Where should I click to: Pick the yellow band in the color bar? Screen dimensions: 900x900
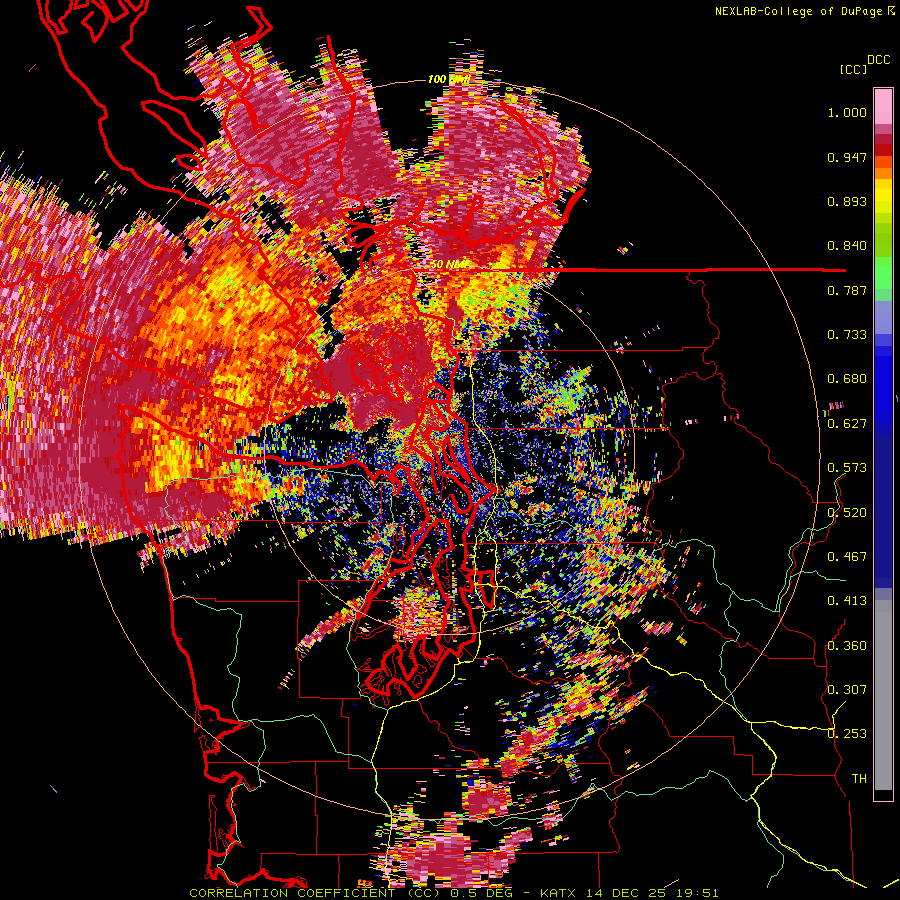click(883, 197)
